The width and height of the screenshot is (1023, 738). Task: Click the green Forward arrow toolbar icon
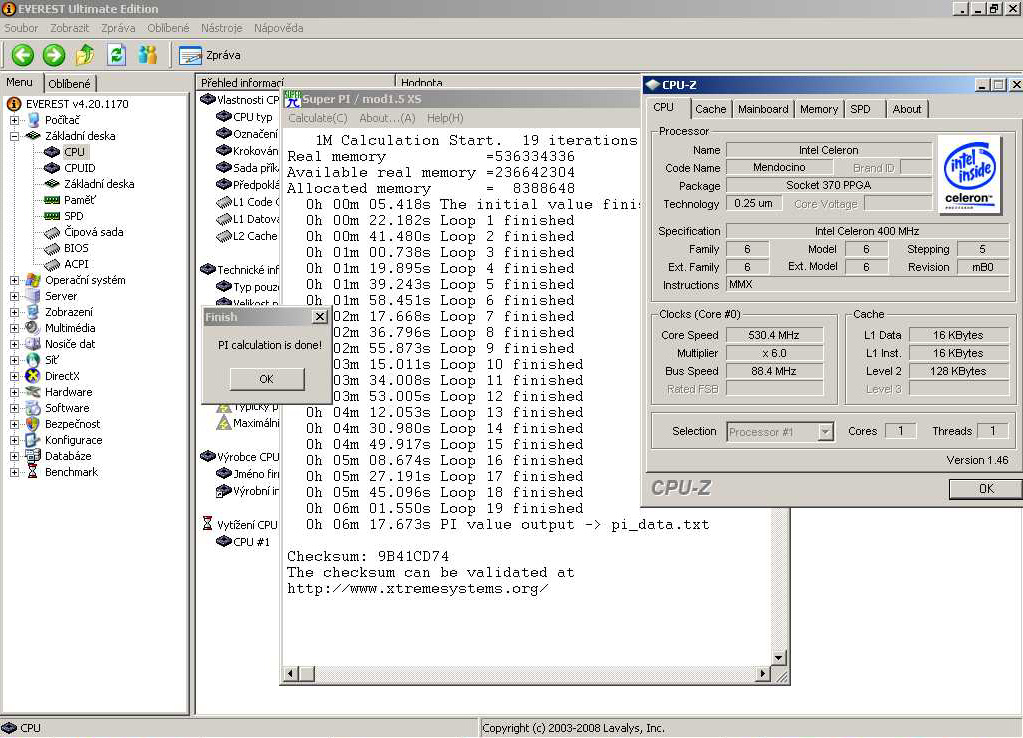tap(54, 55)
